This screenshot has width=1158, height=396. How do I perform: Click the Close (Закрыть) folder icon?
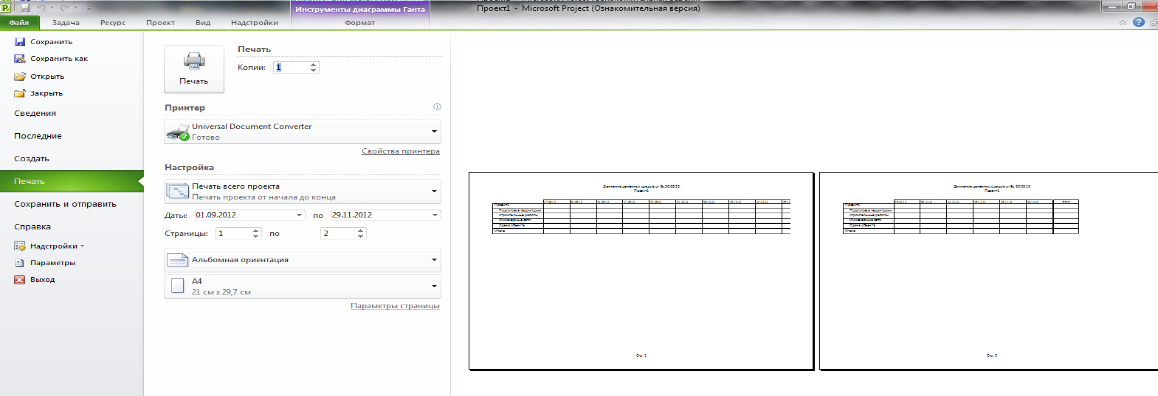(20, 93)
